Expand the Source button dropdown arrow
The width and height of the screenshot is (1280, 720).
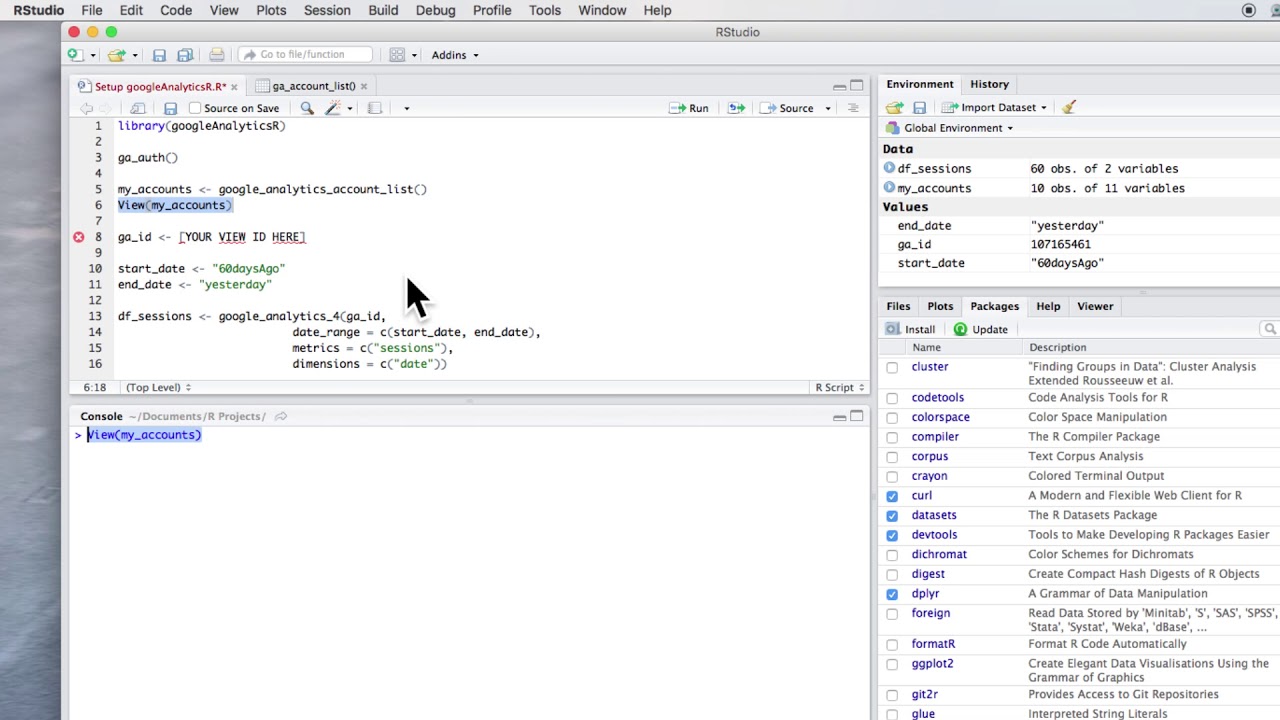point(828,108)
